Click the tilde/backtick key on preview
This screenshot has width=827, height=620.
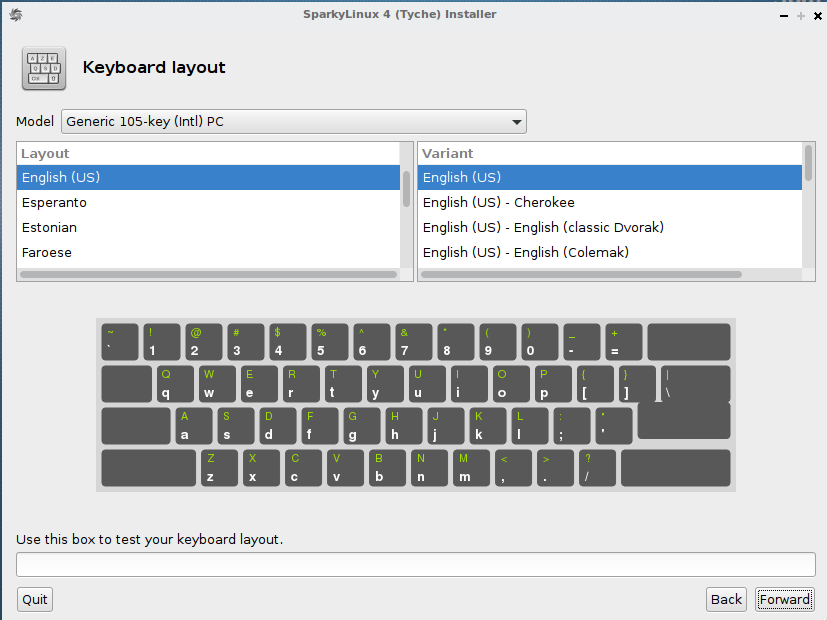click(120, 342)
